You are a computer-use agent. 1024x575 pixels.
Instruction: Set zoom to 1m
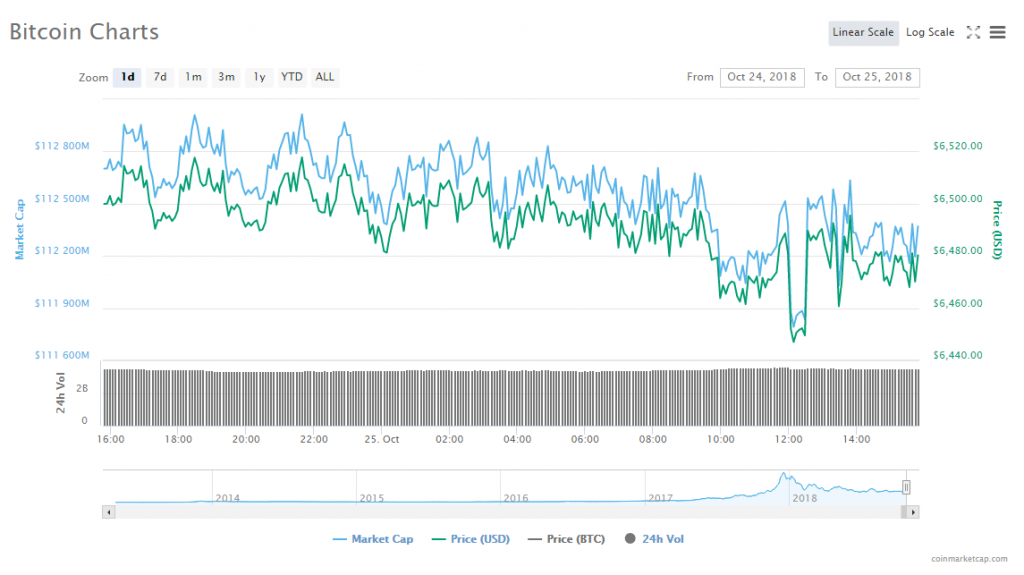tap(193, 77)
